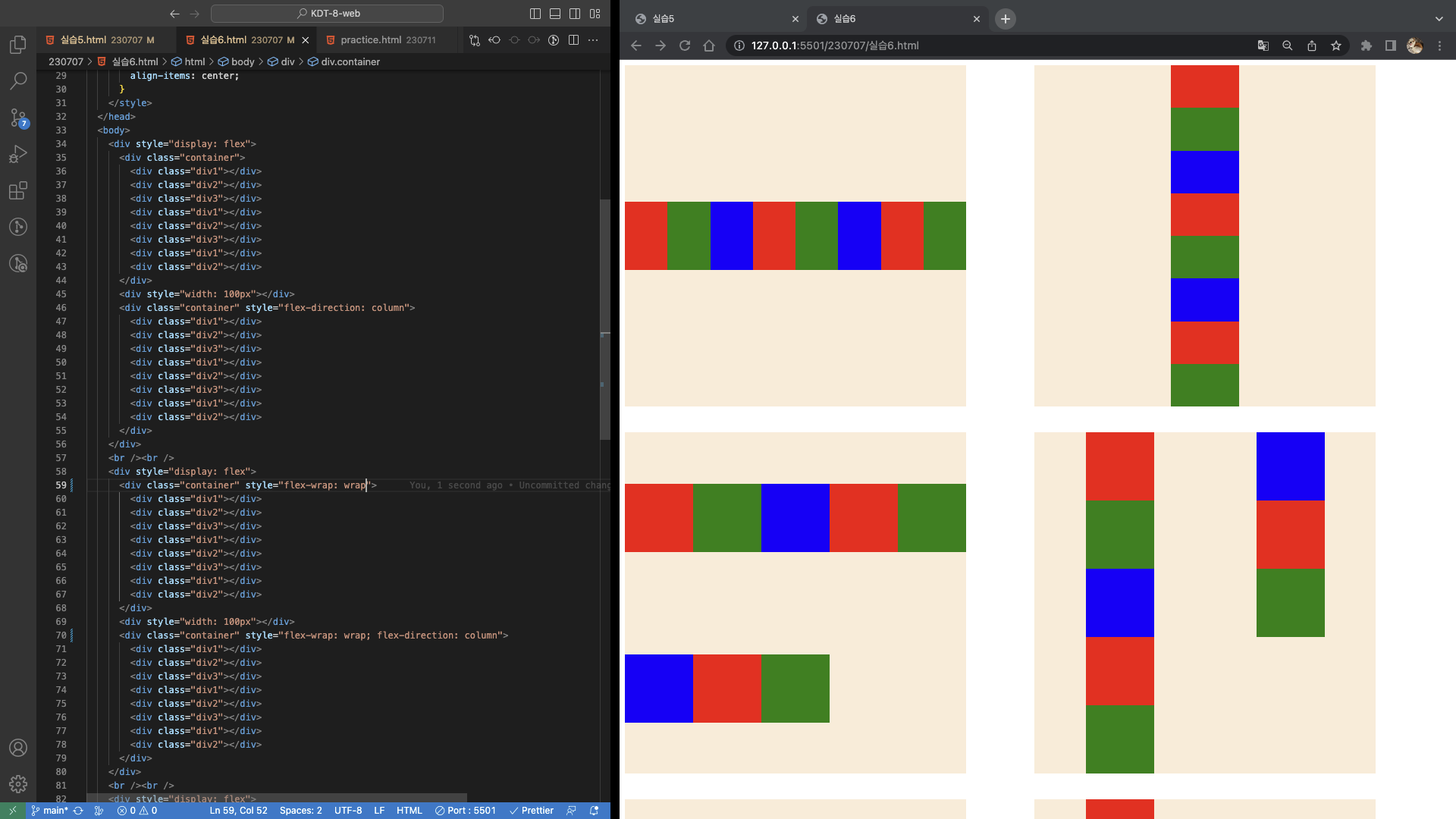Viewport: 1456px width, 819px height.
Task: Open the Accounts menu in the activity bar
Action: pyautogui.click(x=18, y=748)
